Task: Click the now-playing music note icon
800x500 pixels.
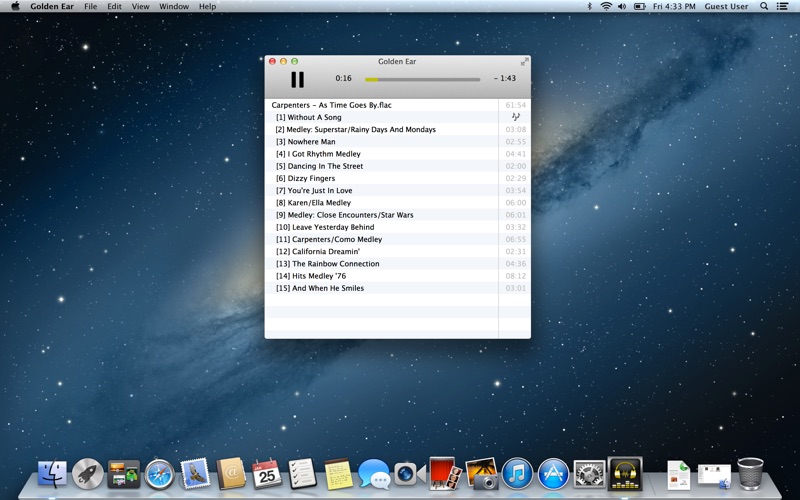Action: (x=516, y=117)
